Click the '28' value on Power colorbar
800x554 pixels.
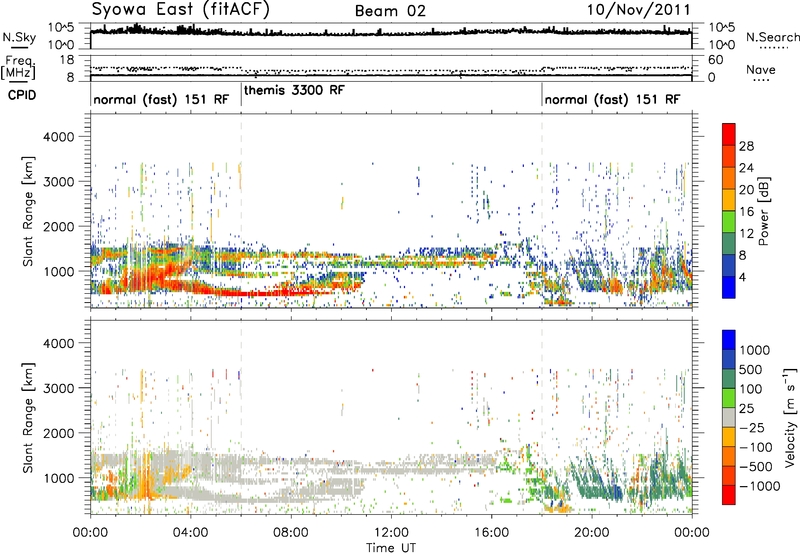pos(746,146)
